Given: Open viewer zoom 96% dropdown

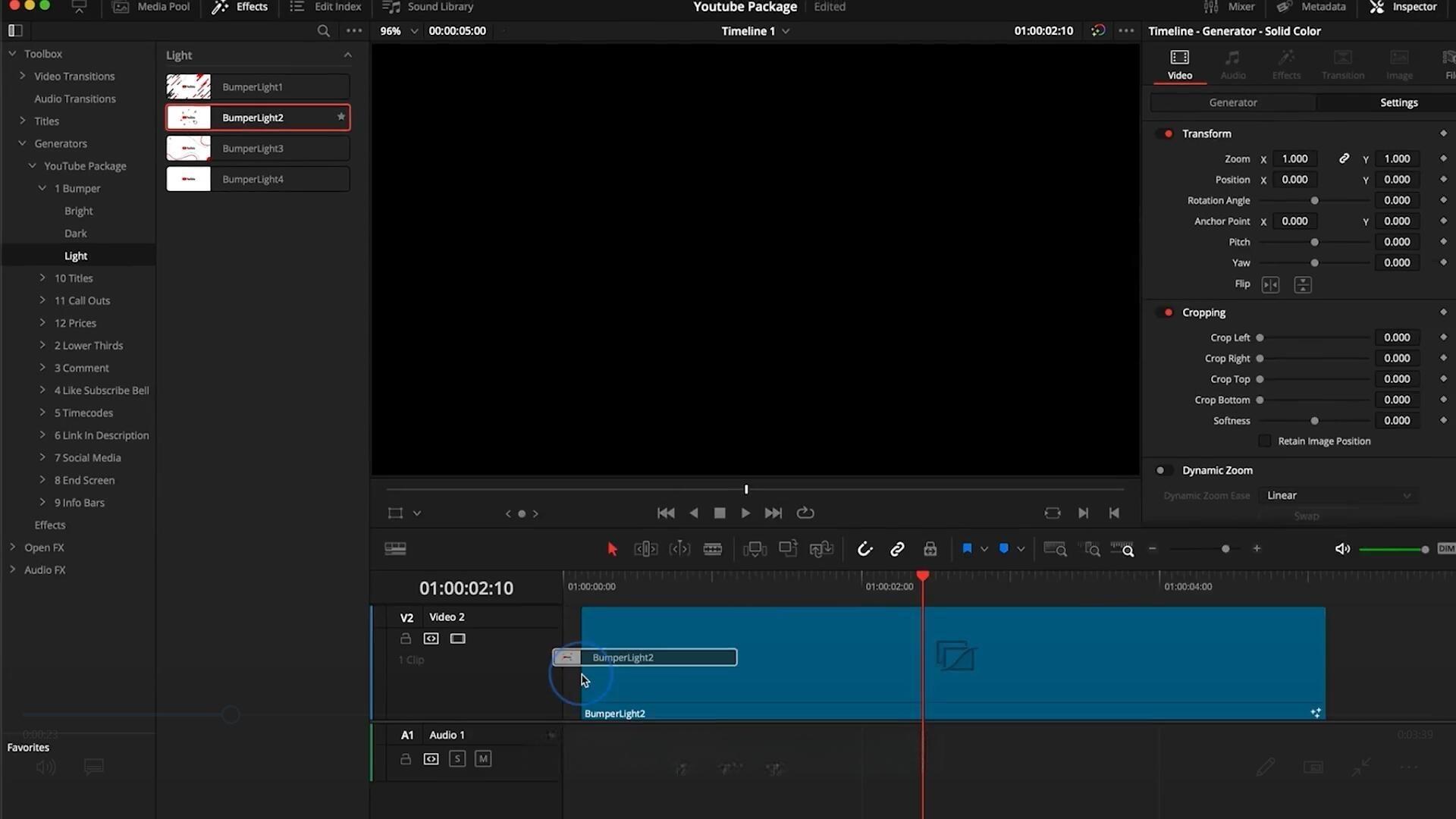Looking at the screenshot, I should point(414,31).
